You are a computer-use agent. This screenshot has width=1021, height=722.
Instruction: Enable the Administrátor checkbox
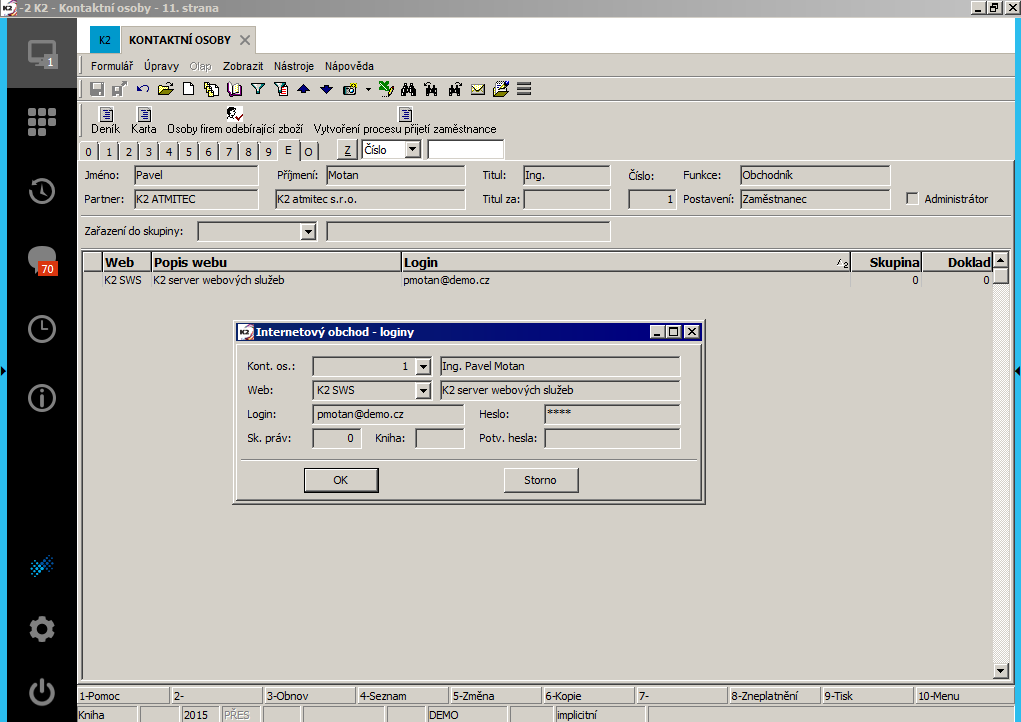pos(912,199)
